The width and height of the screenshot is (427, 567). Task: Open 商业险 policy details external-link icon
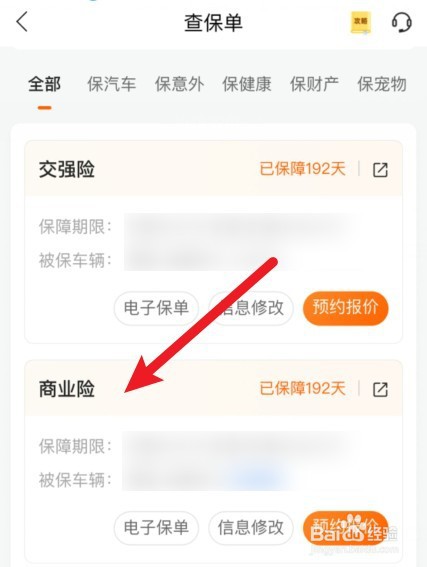point(380,389)
